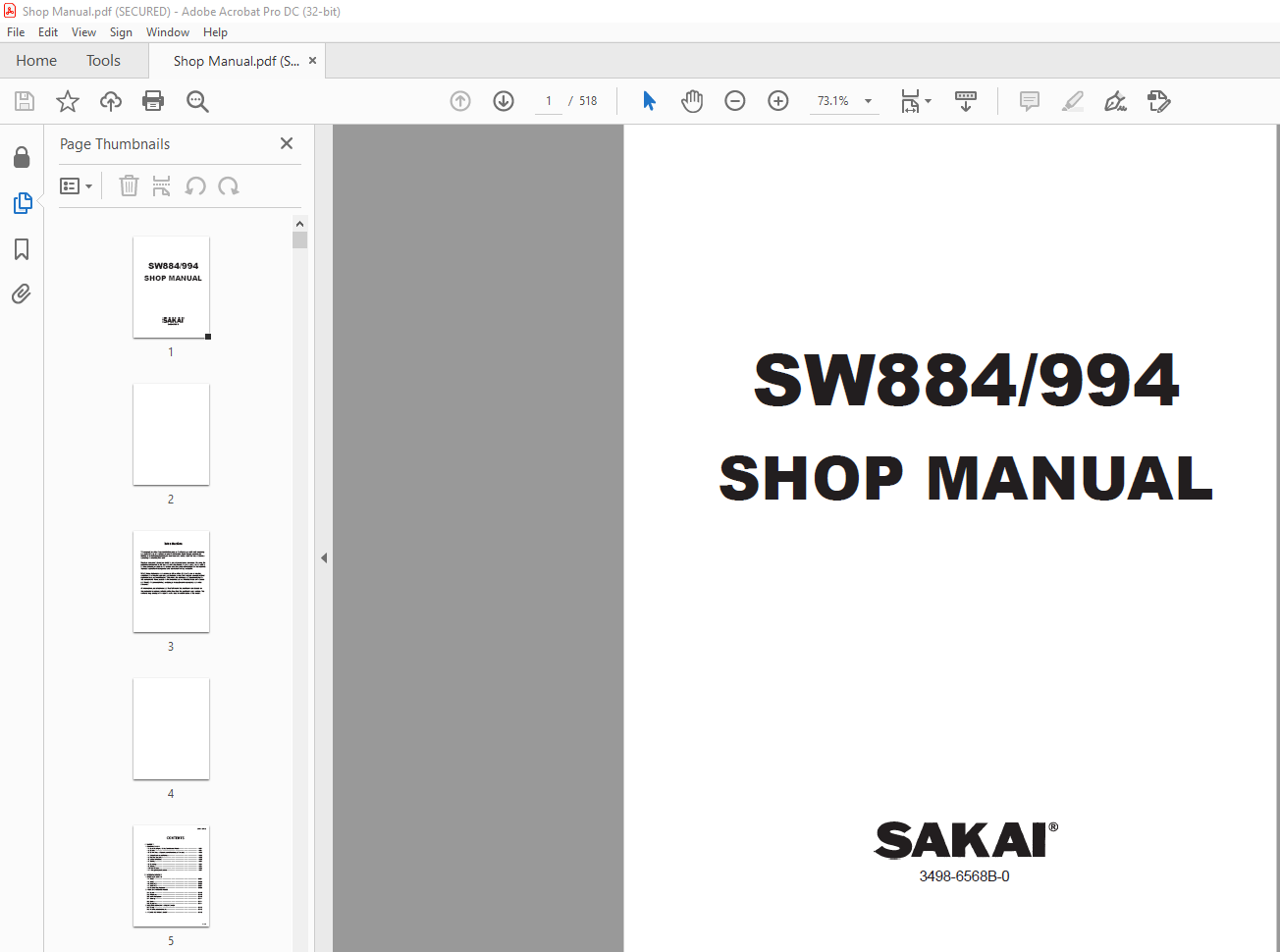Click thumbnail panel insert pages icon
This screenshot has width=1280, height=952.
(162, 185)
